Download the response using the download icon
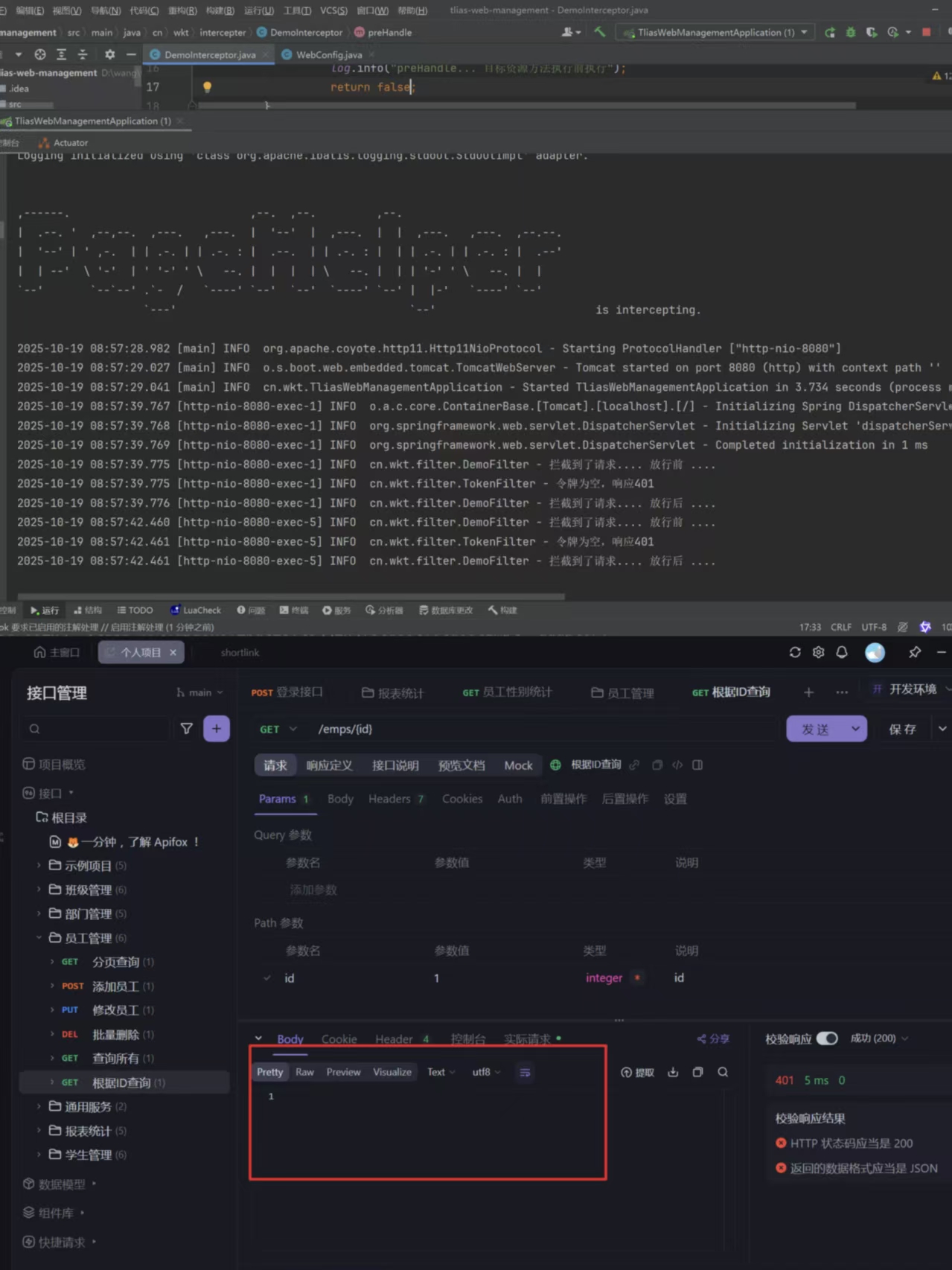This screenshot has height=1270, width=952. point(673,1072)
